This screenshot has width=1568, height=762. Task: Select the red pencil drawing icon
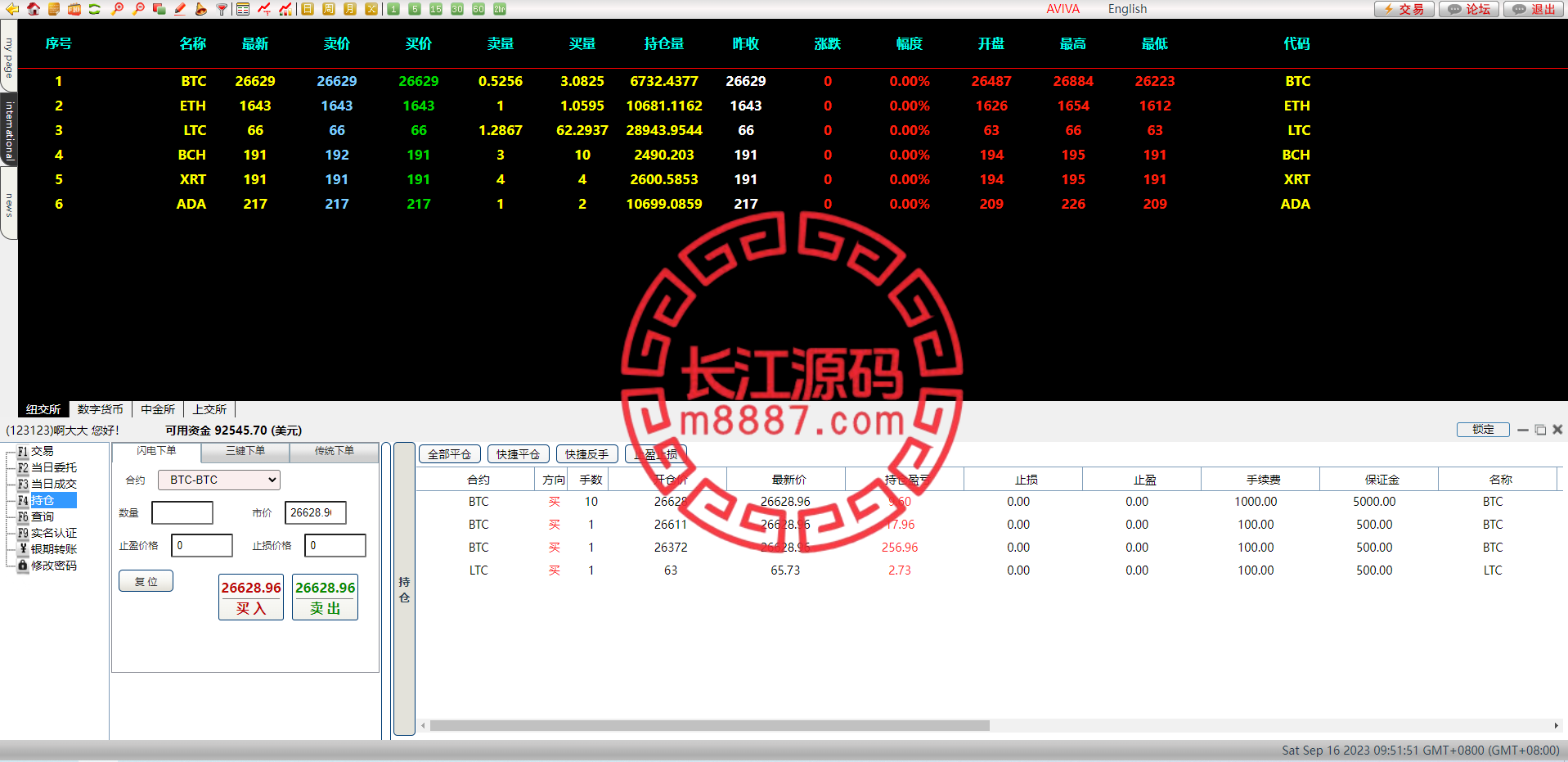click(180, 9)
